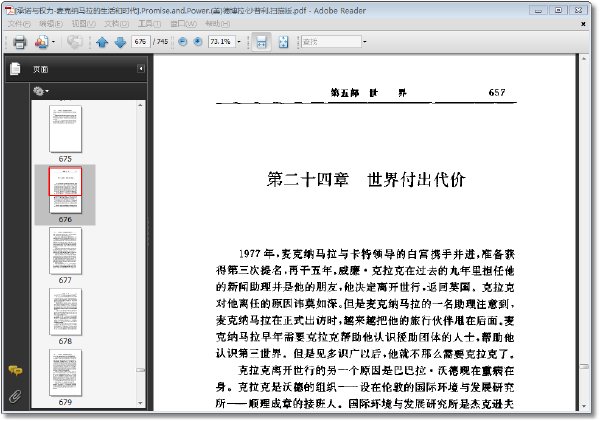Image resolution: width=600 pixels, height=422 pixels.
Task: Go to next page with down arrow
Action: (x=121, y=42)
